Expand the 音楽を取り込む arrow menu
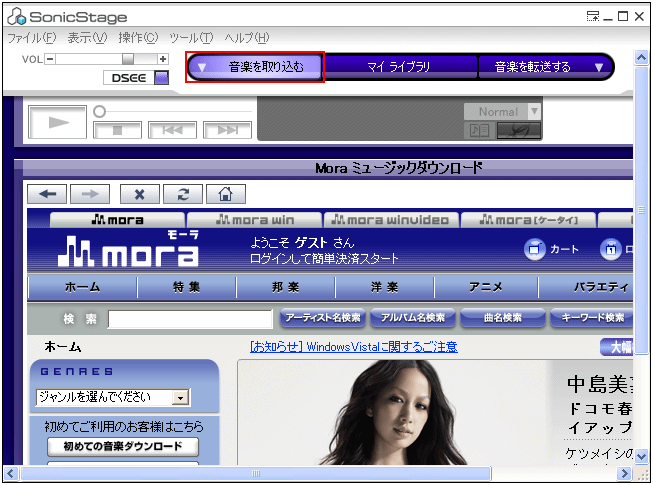Screen dimensions: 653x485 coord(202,67)
